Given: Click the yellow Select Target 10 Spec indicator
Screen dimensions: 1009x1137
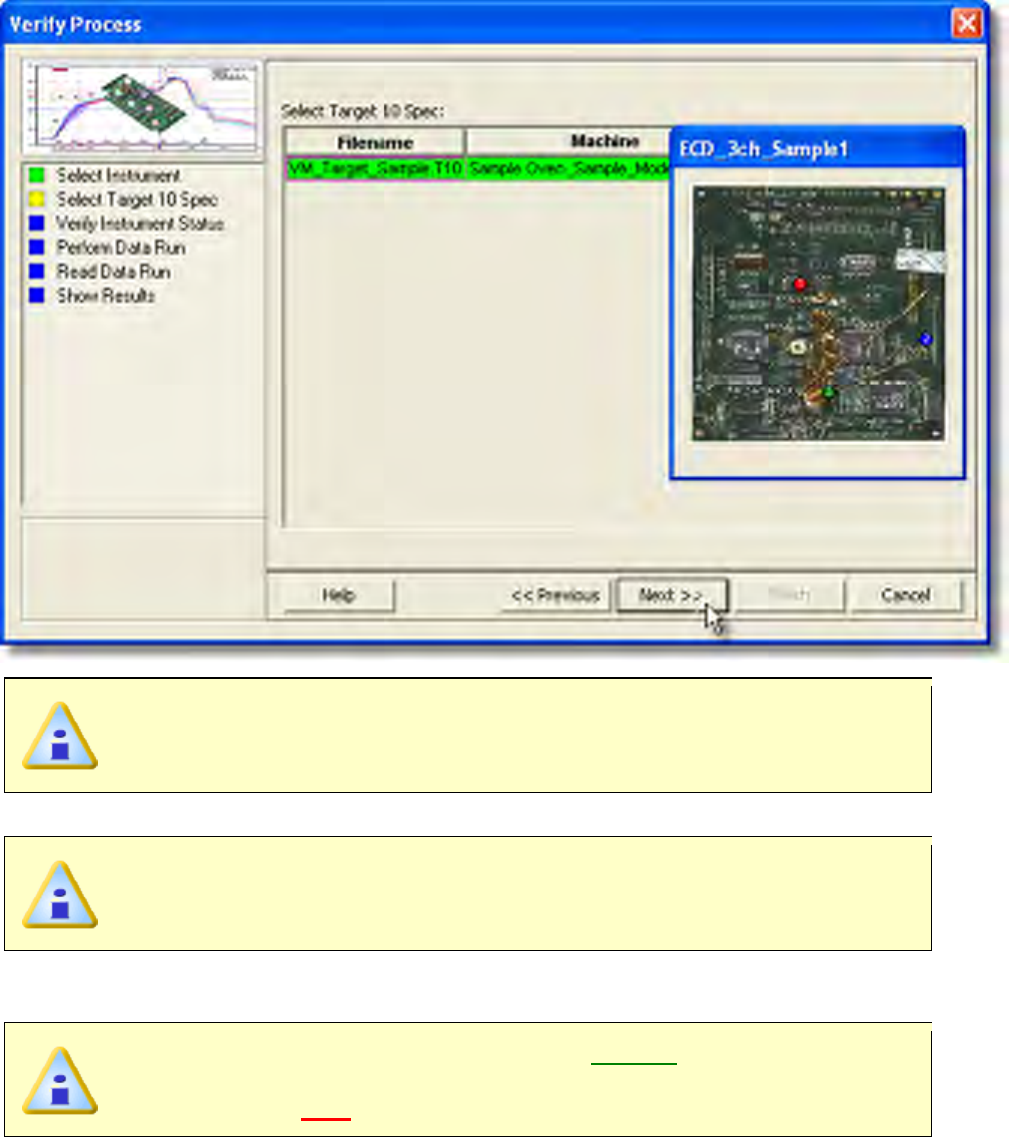Looking at the screenshot, I should [x=36, y=199].
